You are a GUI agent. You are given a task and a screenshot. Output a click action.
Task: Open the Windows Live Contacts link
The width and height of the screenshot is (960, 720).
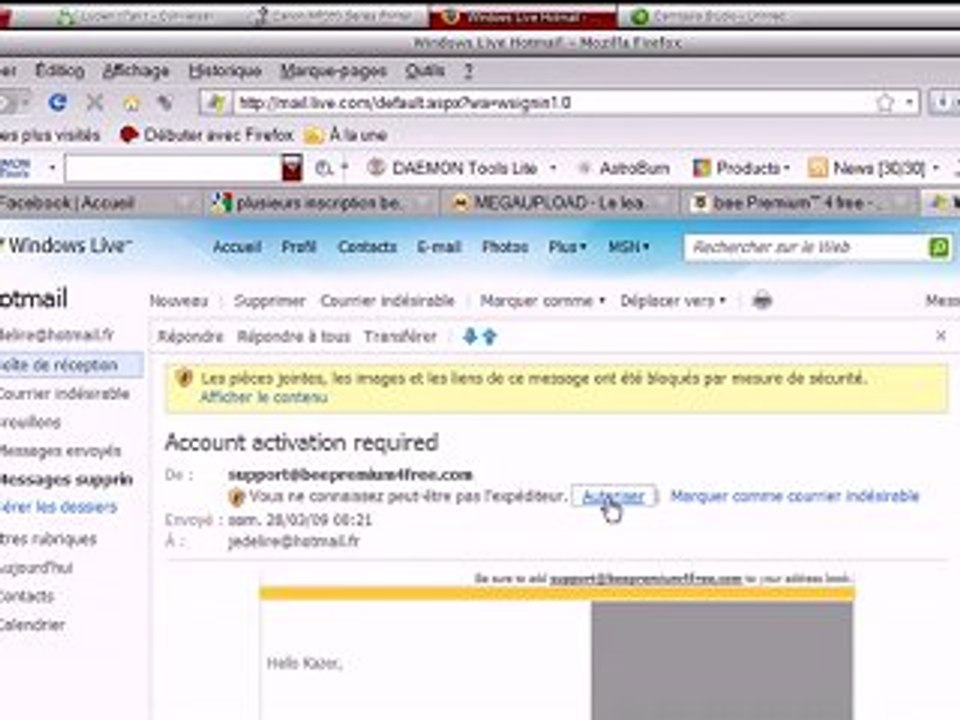367,247
